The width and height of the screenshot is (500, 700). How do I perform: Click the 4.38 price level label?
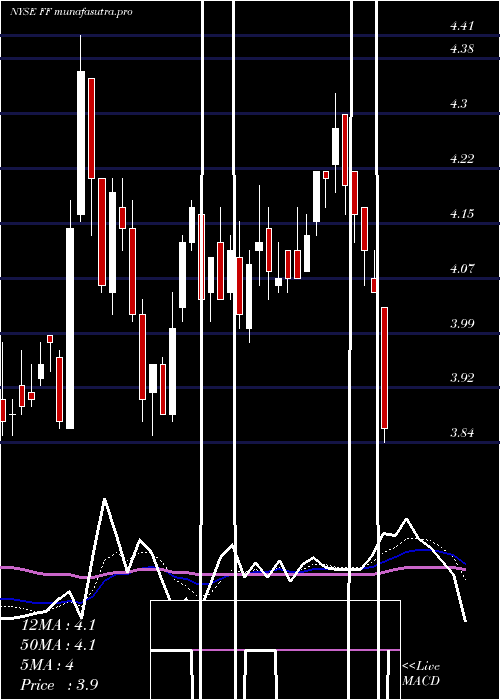pos(462,49)
